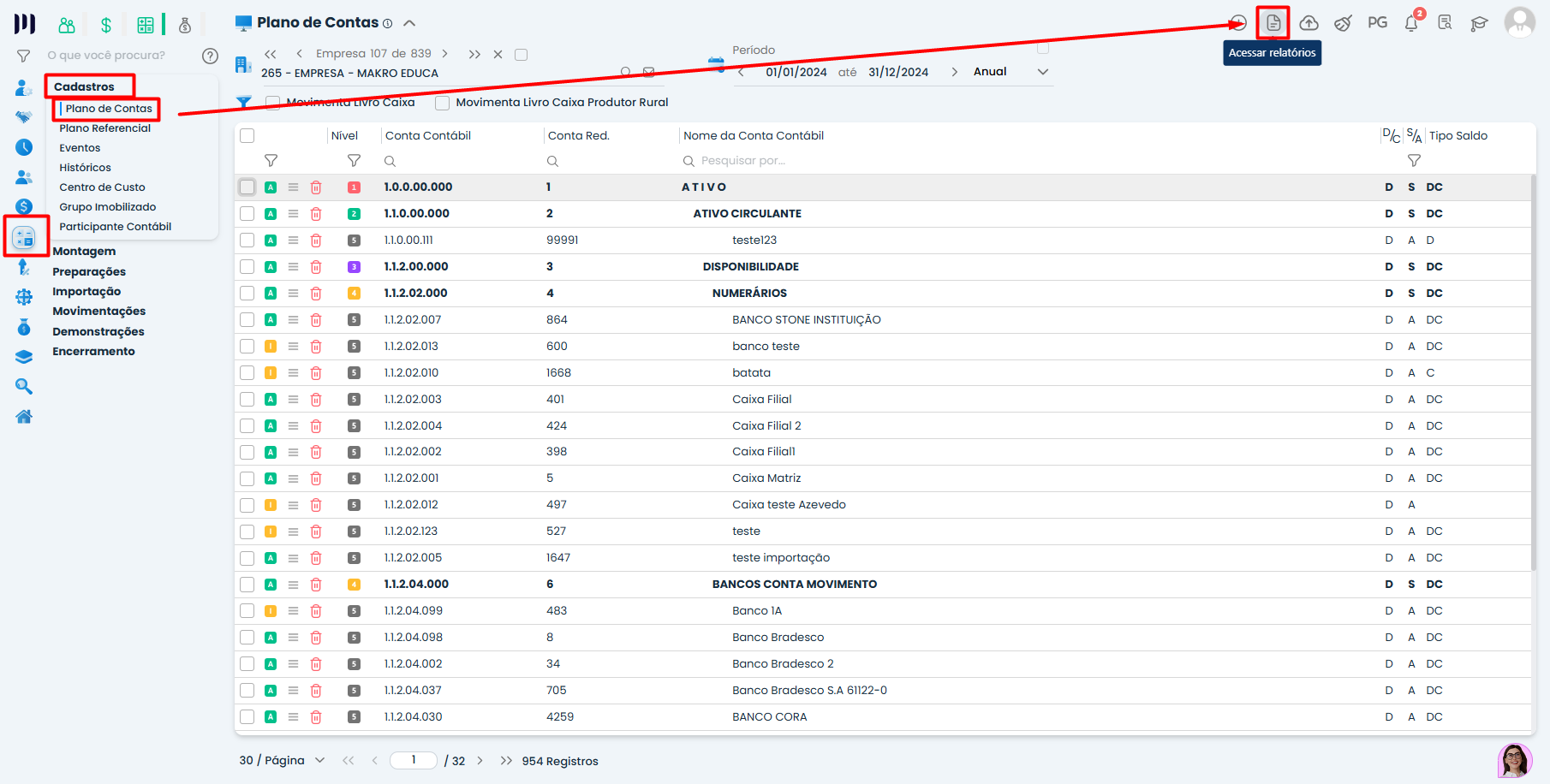The width and height of the screenshot is (1550, 784).
Task: Click the trash icon for BANCO CORA row
Action: pos(316,717)
